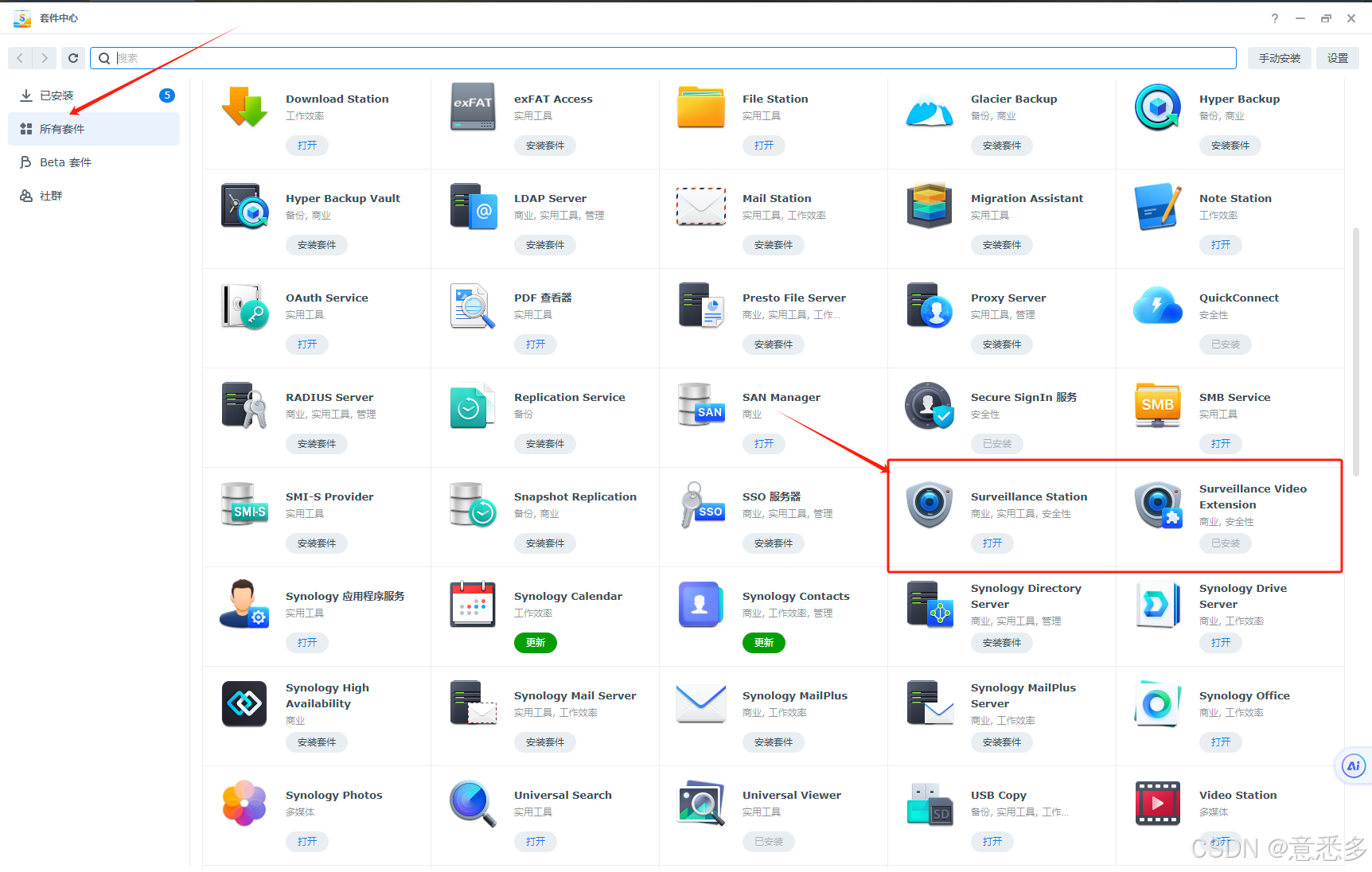Screen dimensions: 1372x872
Task: Click the Synology application service title
Action: 345,596
